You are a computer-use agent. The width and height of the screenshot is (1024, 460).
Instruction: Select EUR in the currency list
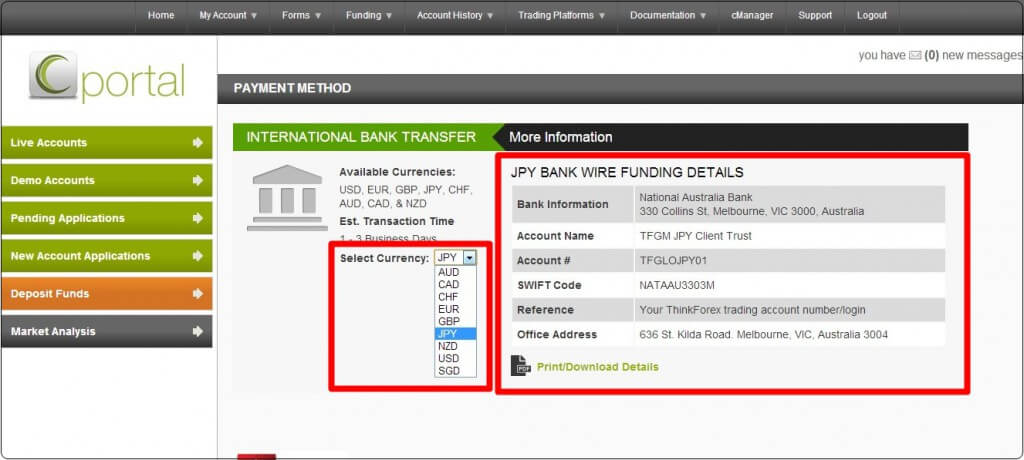click(x=456, y=309)
